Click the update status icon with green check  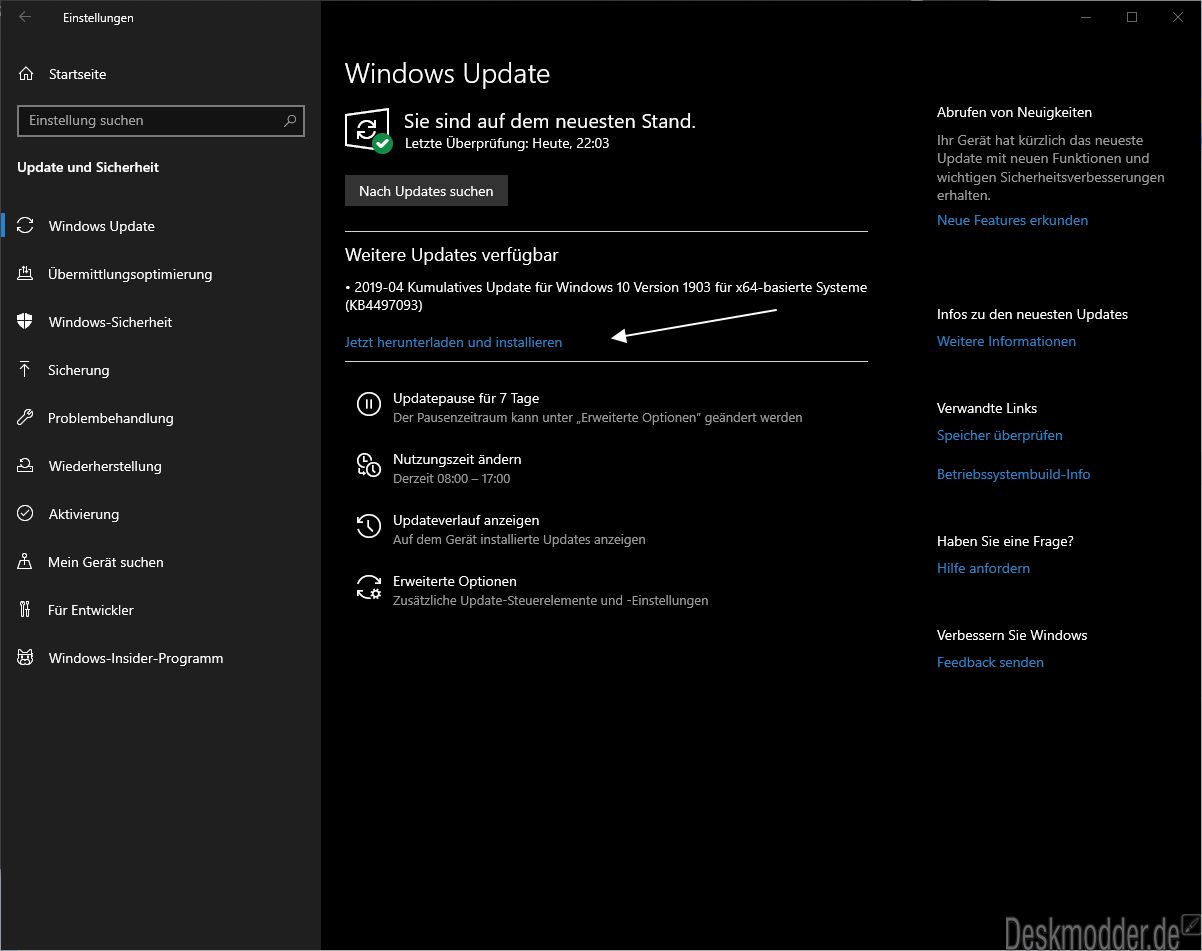[368, 131]
